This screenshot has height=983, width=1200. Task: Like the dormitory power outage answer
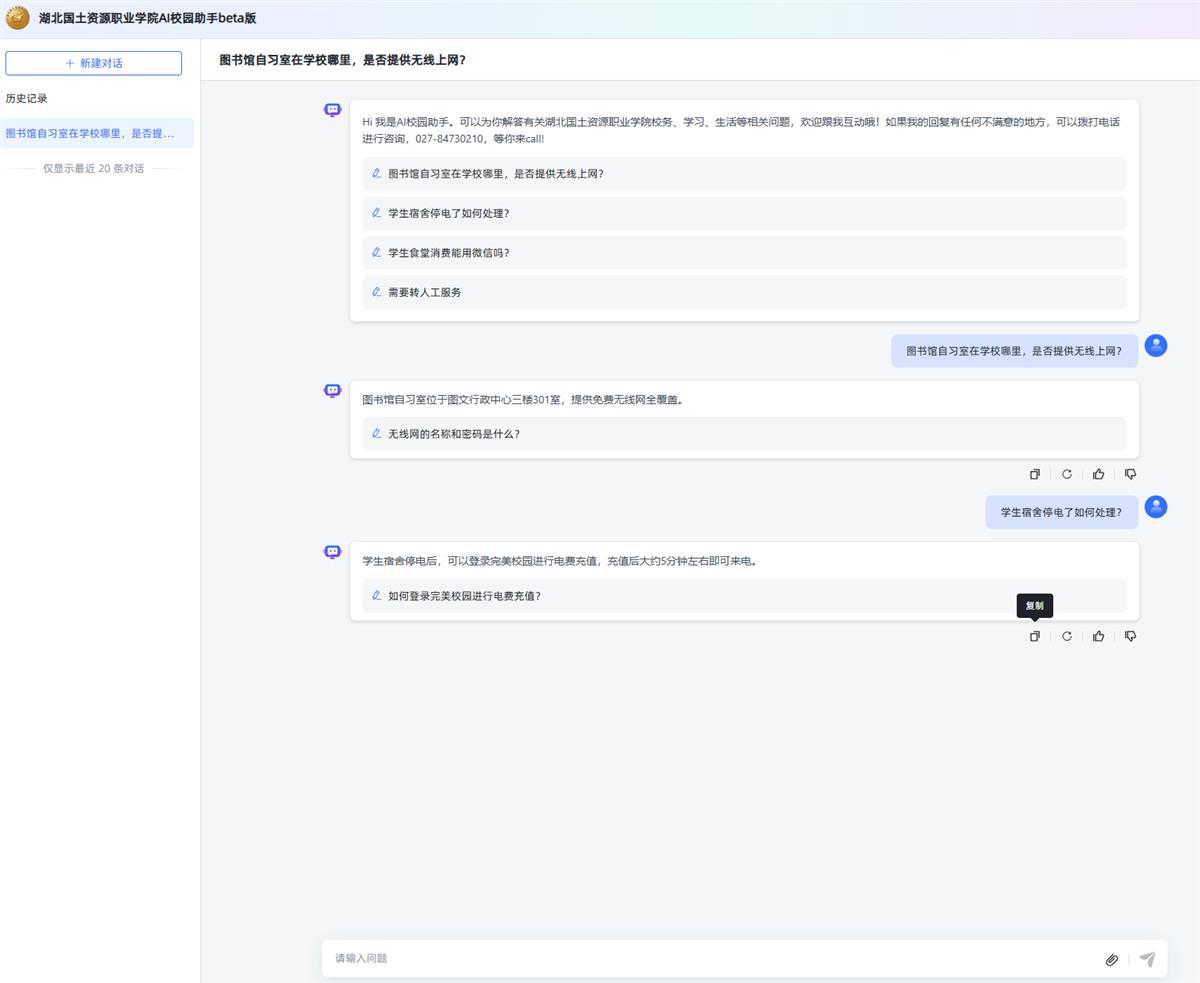[1099, 636]
